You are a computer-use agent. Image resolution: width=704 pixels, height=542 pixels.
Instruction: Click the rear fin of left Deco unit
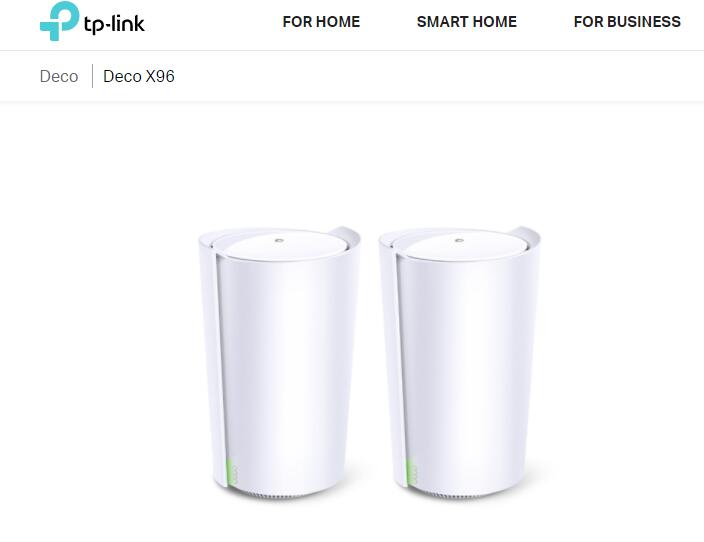[x=346, y=235]
